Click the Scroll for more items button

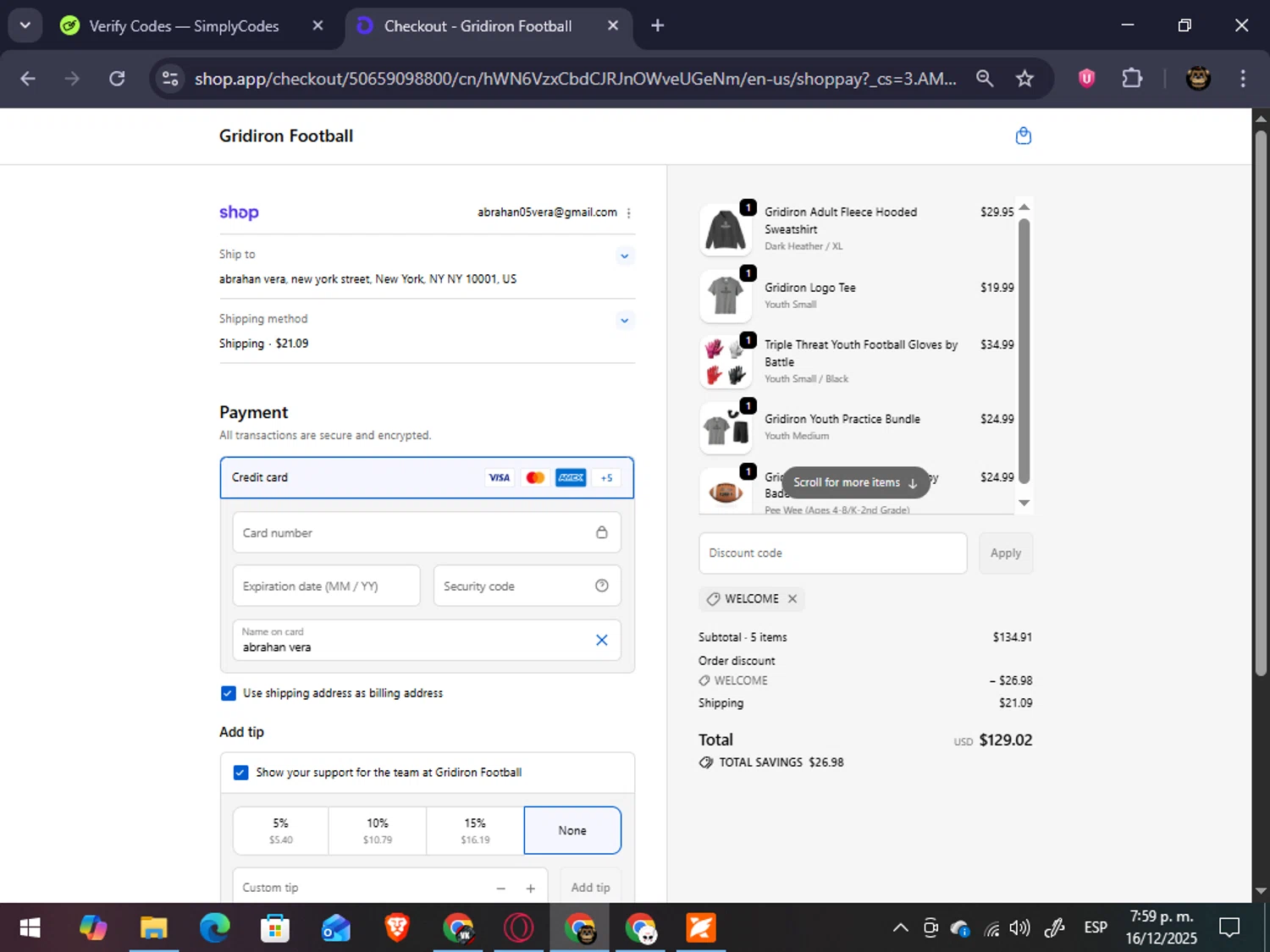click(x=855, y=482)
